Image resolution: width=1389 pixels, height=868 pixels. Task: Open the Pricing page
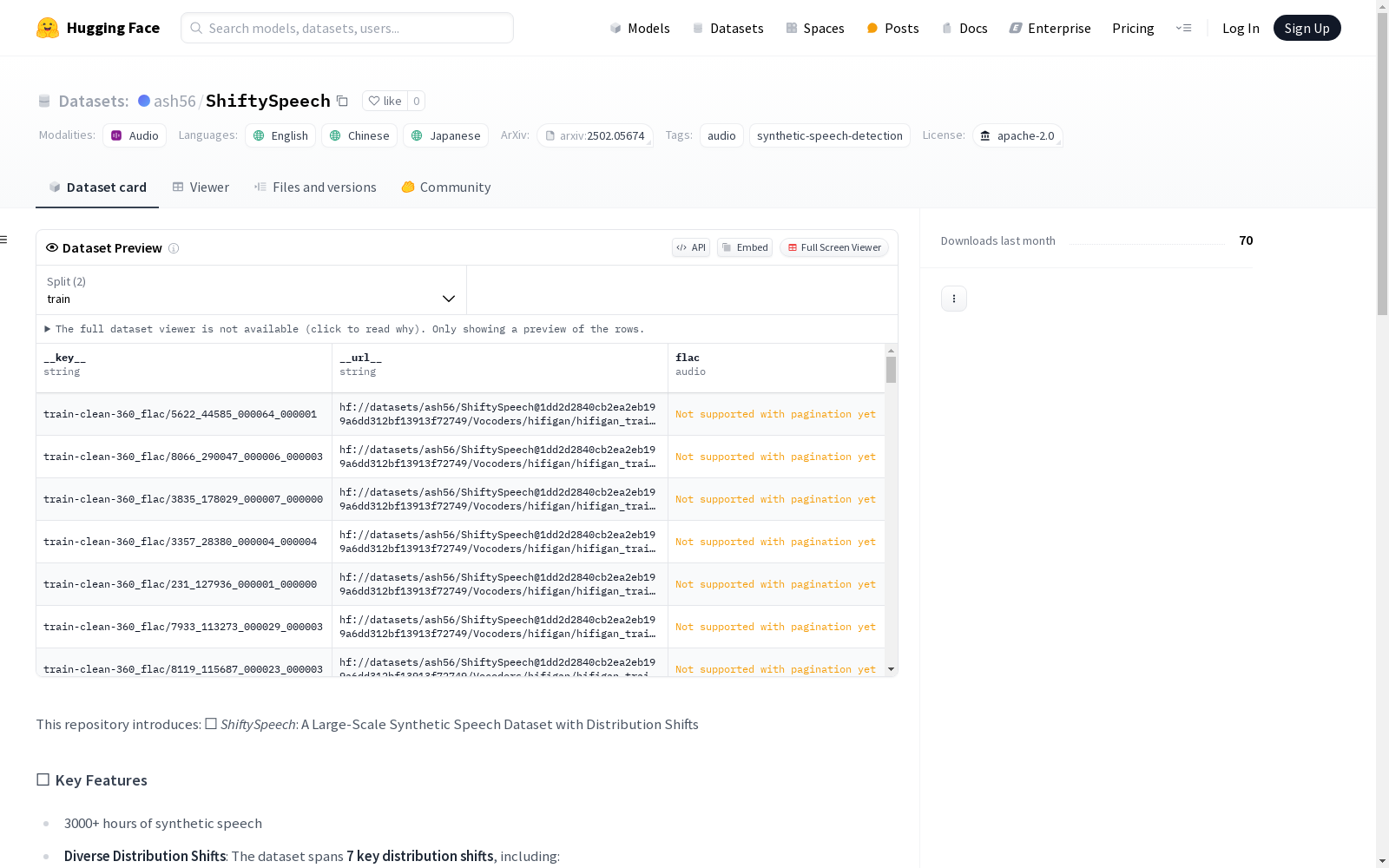pyautogui.click(x=1133, y=28)
